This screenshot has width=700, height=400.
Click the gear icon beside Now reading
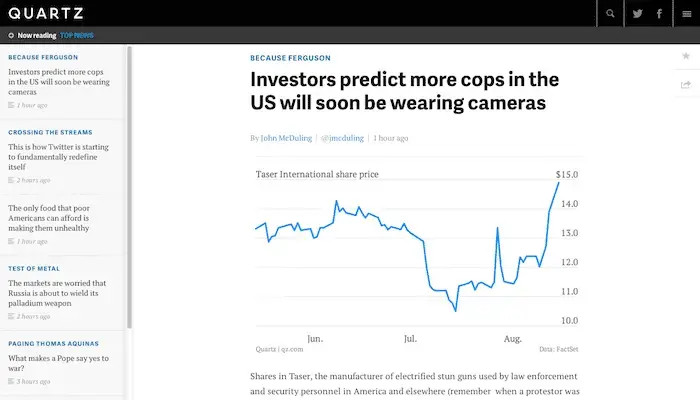click(11, 35)
